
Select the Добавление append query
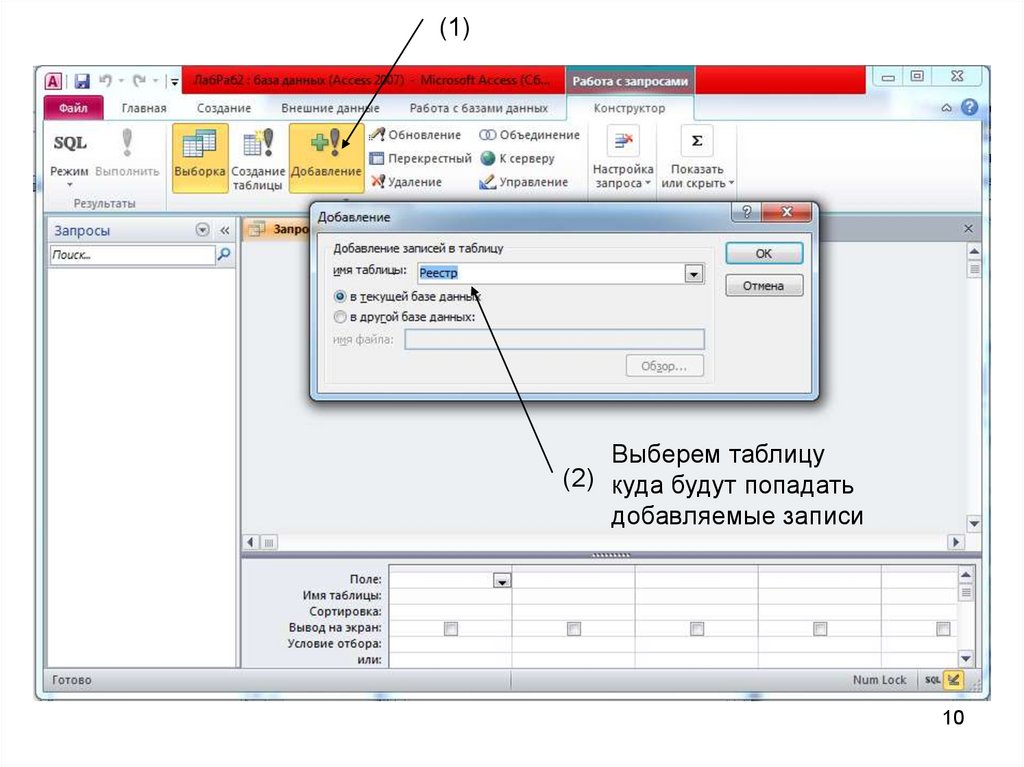326,157
